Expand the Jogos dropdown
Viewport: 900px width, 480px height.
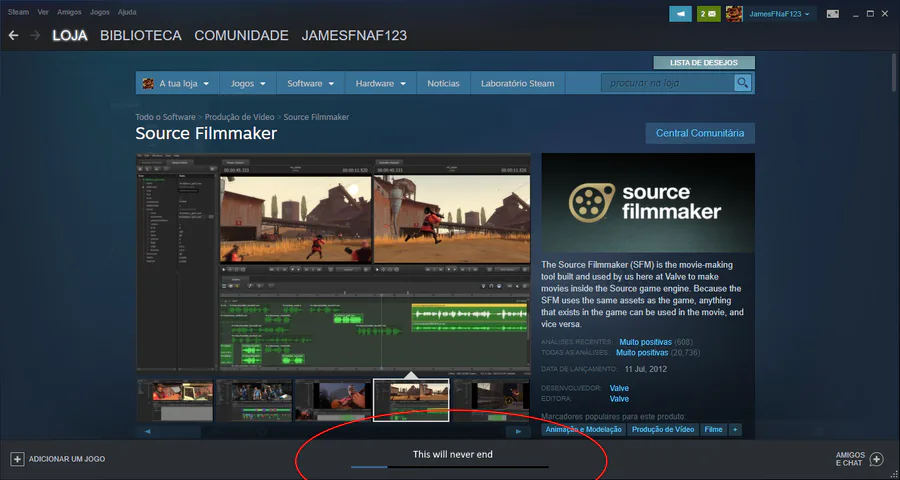click(248, 83)
